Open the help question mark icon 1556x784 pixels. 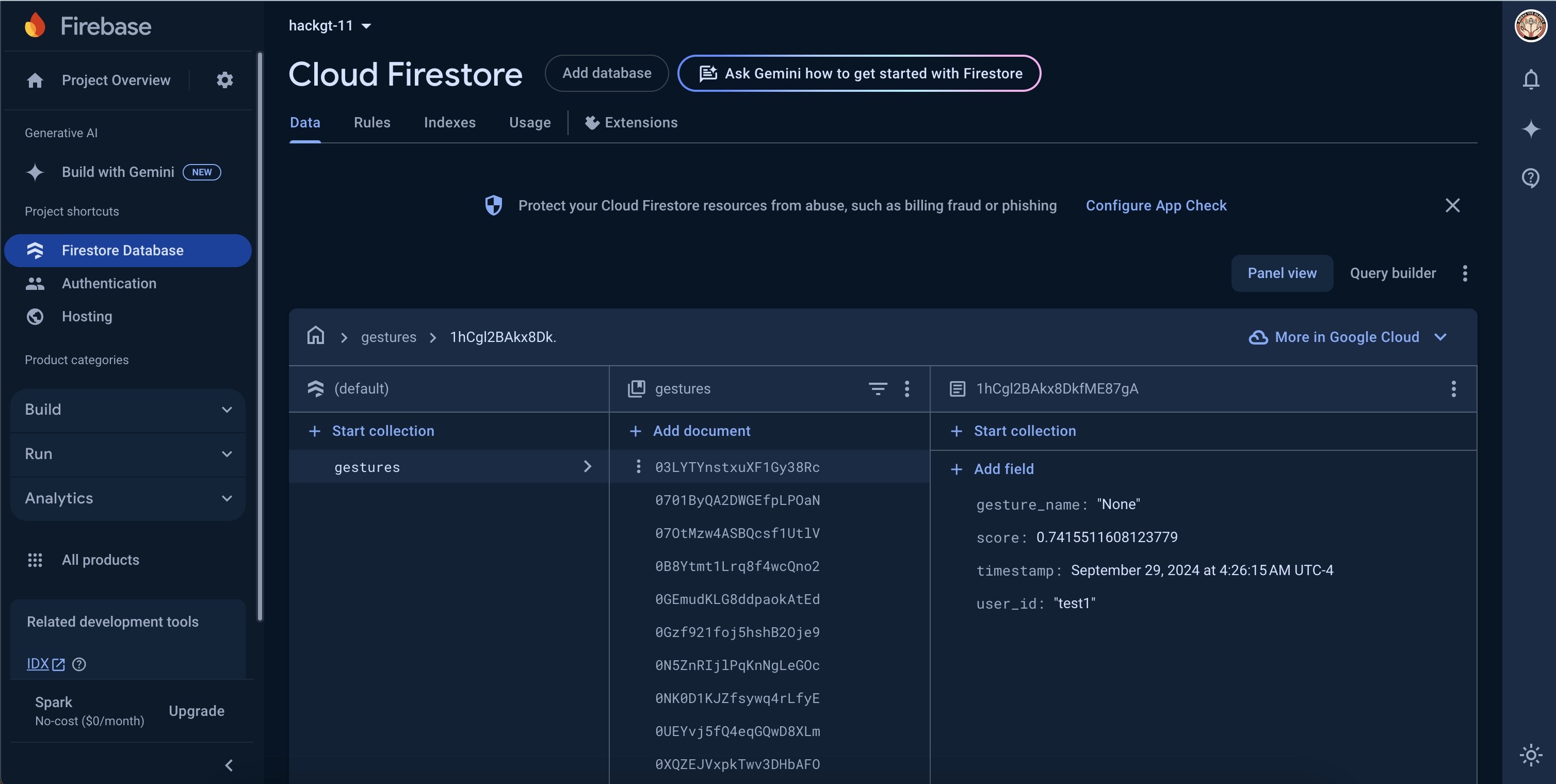[x=1530, y=177]
